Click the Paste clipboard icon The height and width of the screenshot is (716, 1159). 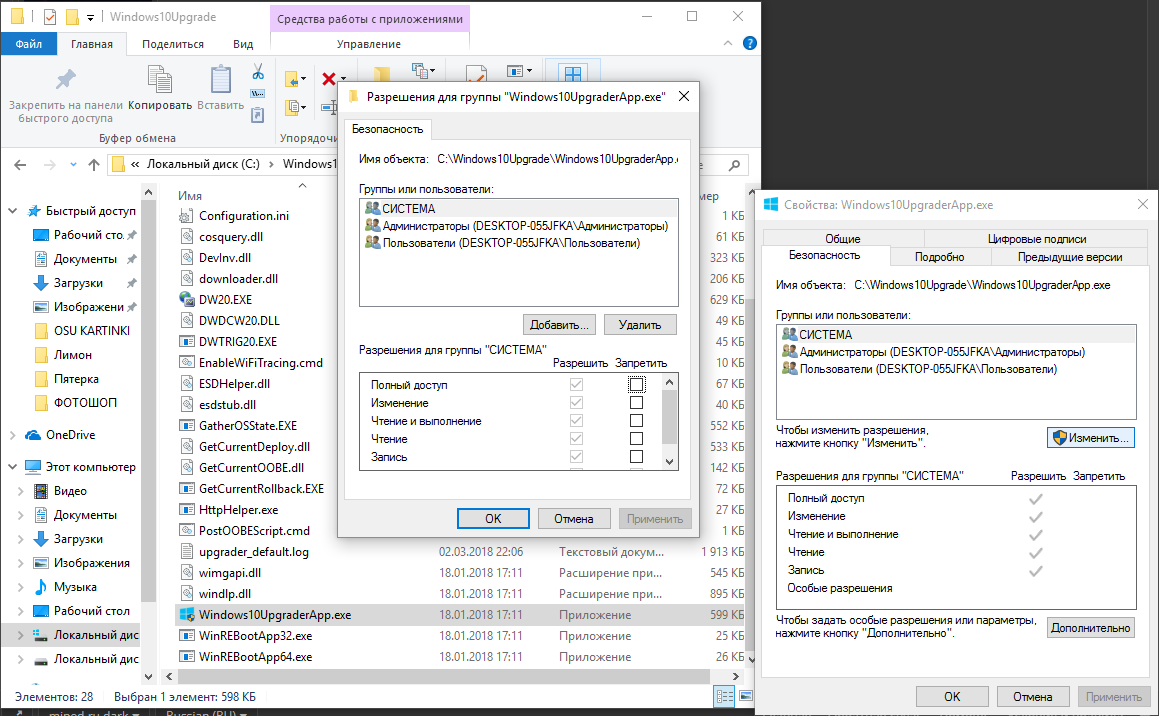220,79
